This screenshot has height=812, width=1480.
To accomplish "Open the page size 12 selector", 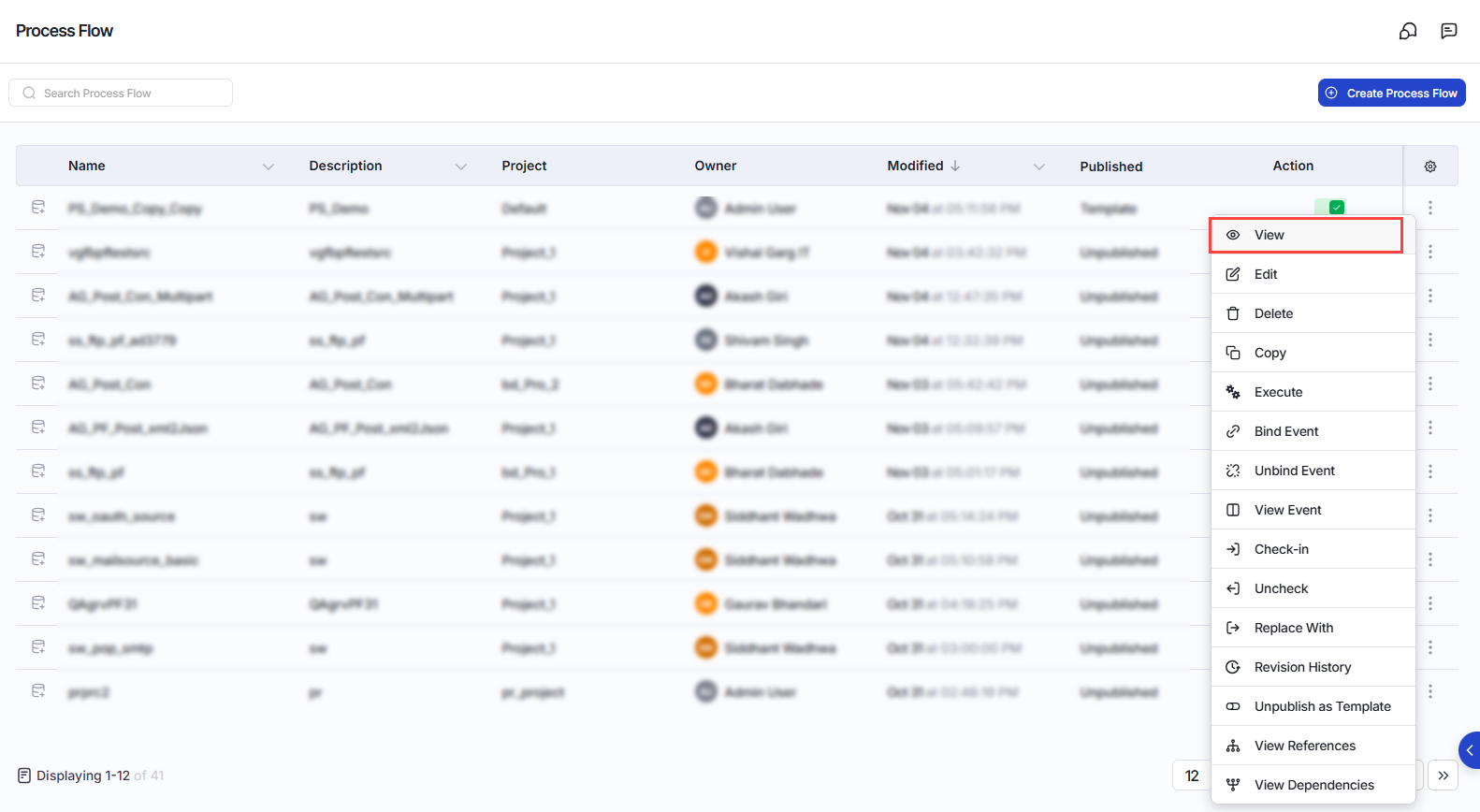I will pyautogui.click(x=1192, y=776).
